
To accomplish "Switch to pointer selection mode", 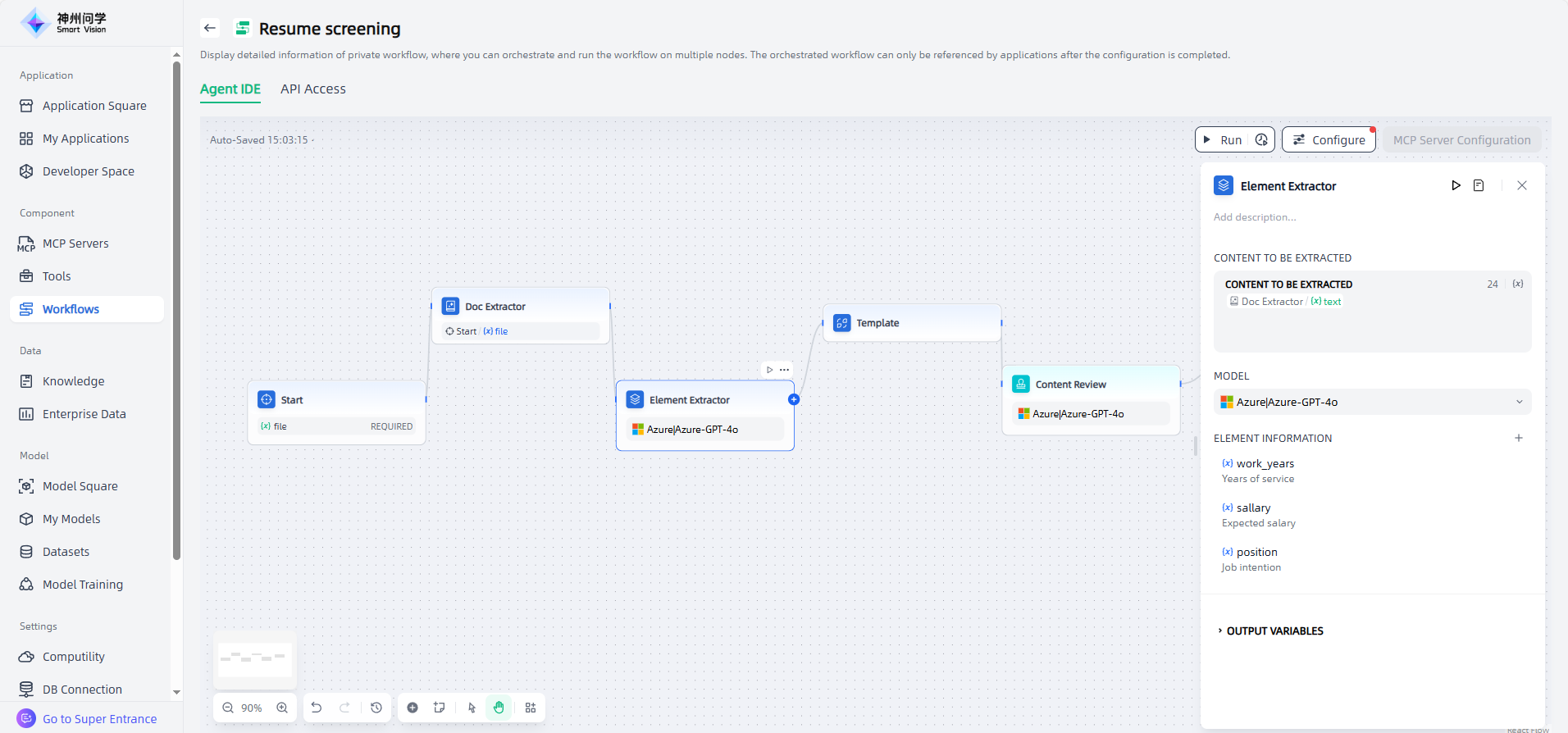I will point(472,708).
